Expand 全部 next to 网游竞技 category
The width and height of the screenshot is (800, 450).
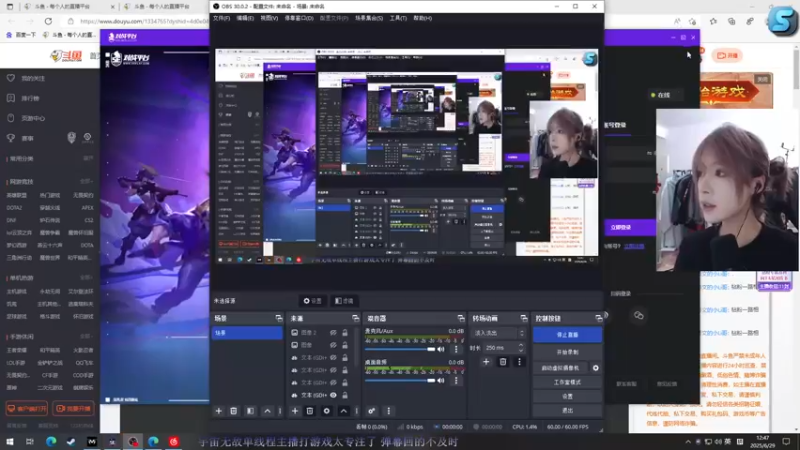(x=86, y=181)
